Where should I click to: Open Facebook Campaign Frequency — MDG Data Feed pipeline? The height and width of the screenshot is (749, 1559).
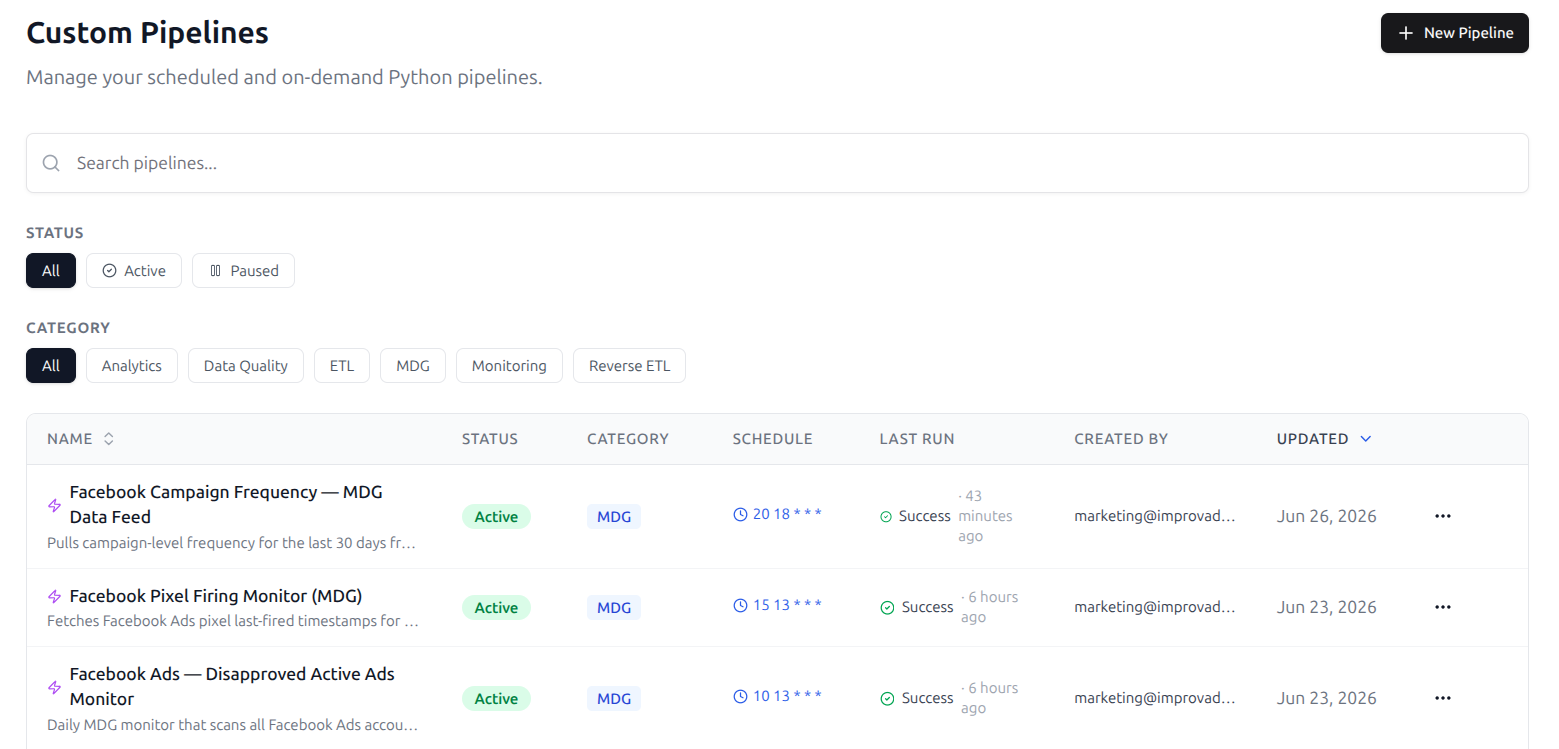(x=226, y=505)
